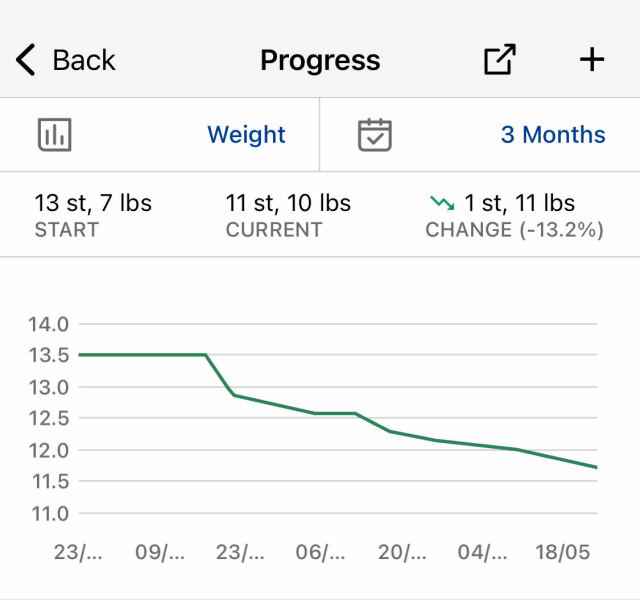Tap the Progress page title
Image resolution: width=640 pixels, height=600 pixels.
(x=320, y=60)
